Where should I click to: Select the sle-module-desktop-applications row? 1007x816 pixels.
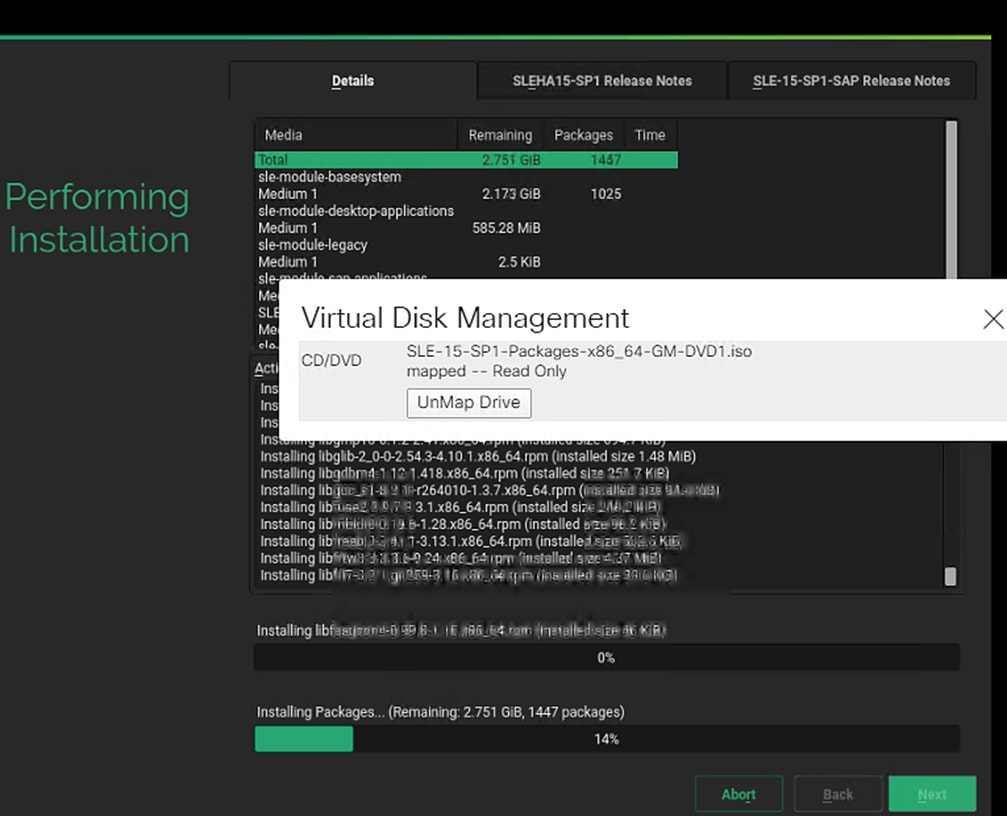point(466,211)
